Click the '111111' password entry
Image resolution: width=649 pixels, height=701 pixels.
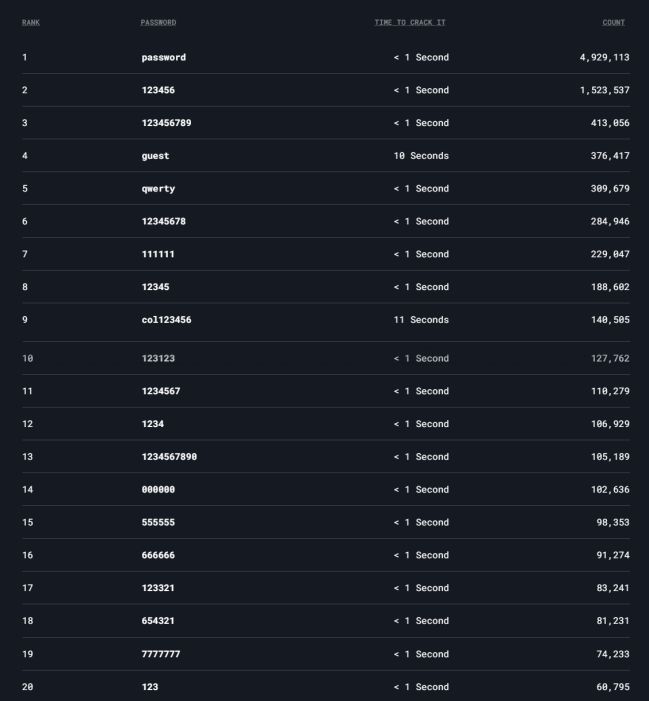click(x=158, y=254)
